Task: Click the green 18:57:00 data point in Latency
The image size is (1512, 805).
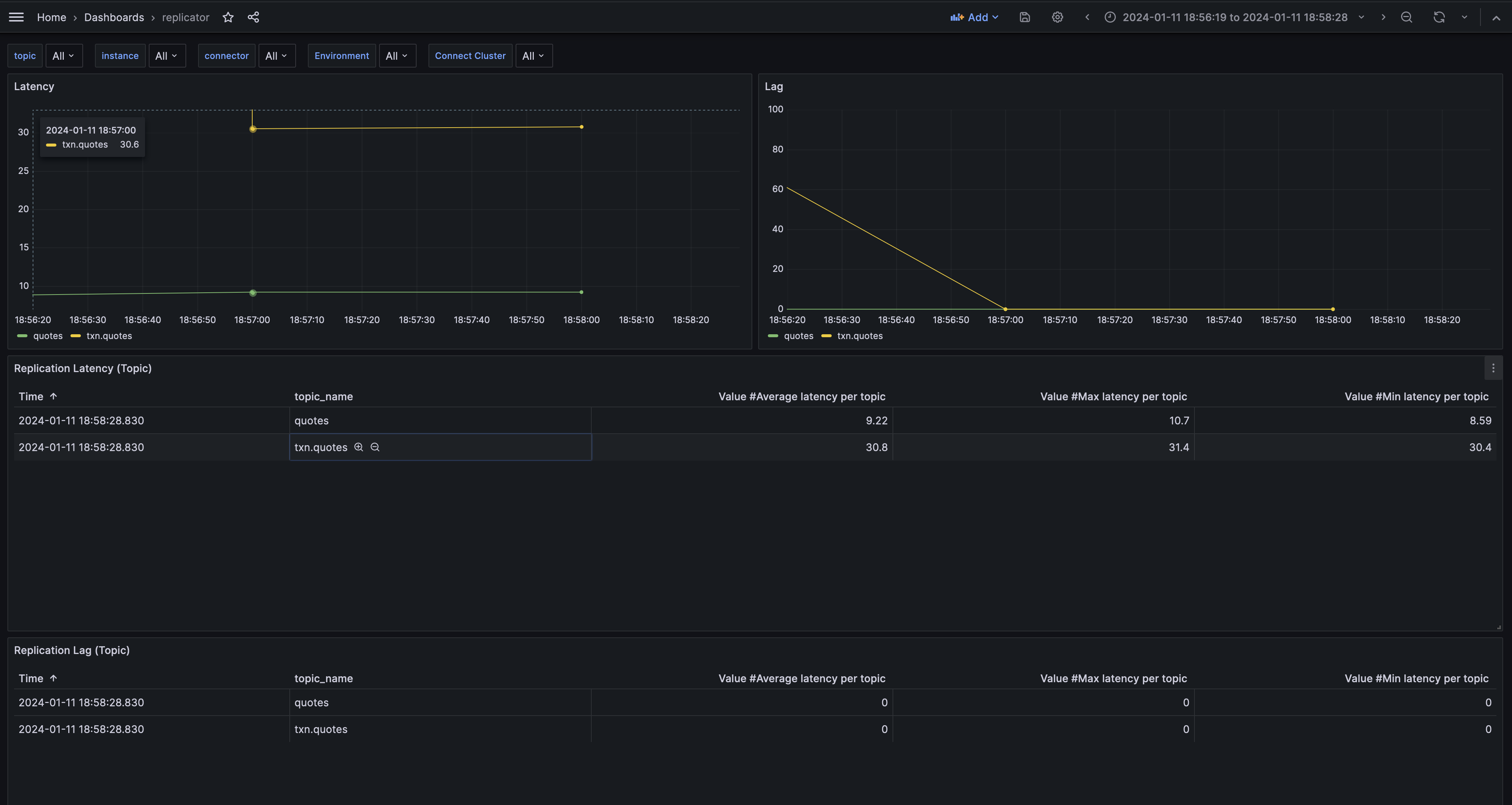Action: coord(252,293)
